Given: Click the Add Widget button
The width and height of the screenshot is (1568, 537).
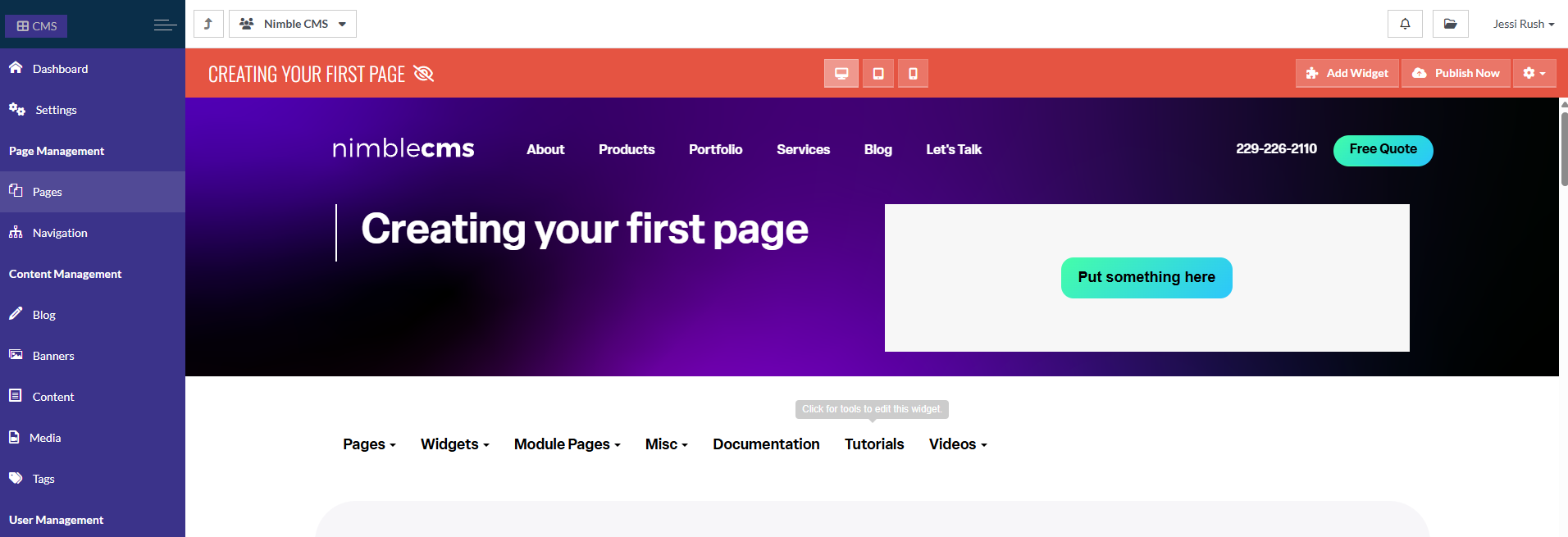Looking at the screenshot, I should coord(1347,73).
